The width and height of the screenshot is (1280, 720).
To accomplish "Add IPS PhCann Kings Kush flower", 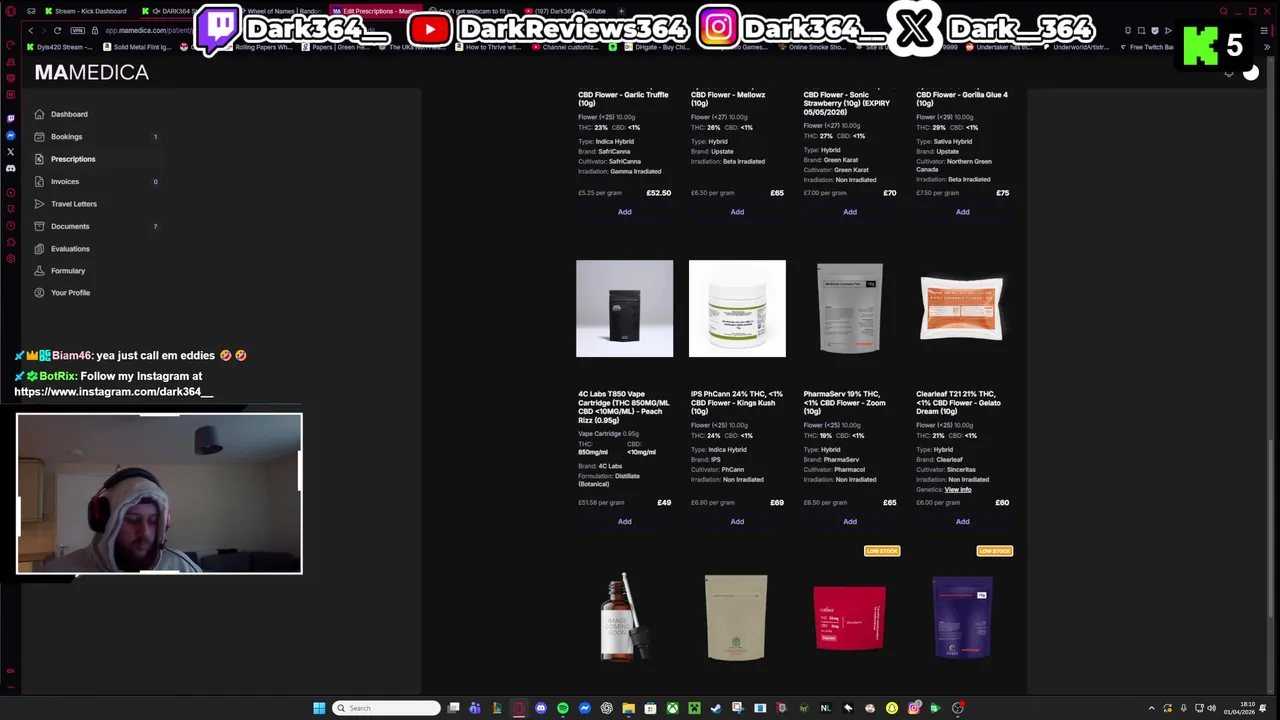I will click(x=737, y=521).
